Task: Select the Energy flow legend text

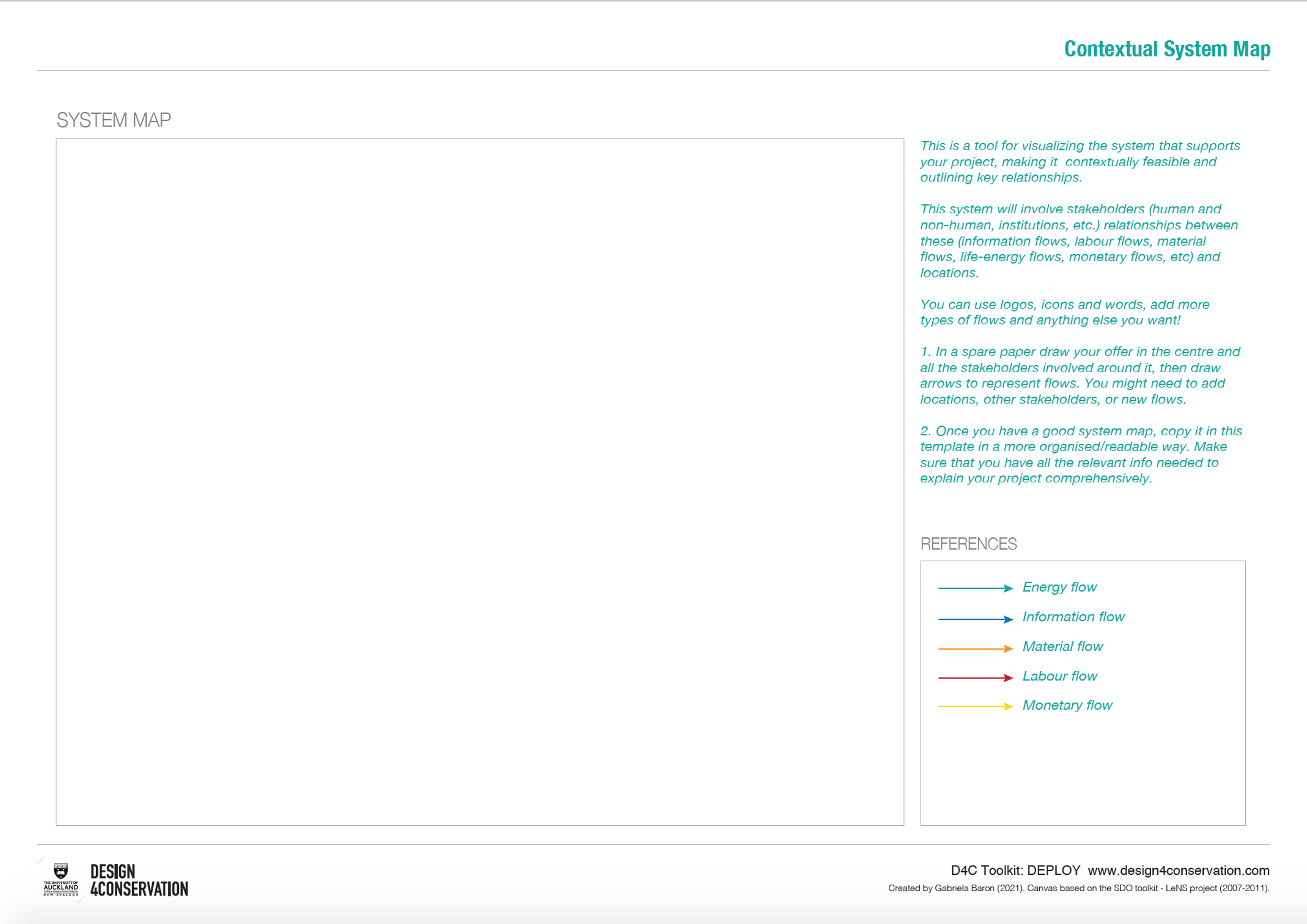Action: pyautogui.click(x=1059, y=587)
